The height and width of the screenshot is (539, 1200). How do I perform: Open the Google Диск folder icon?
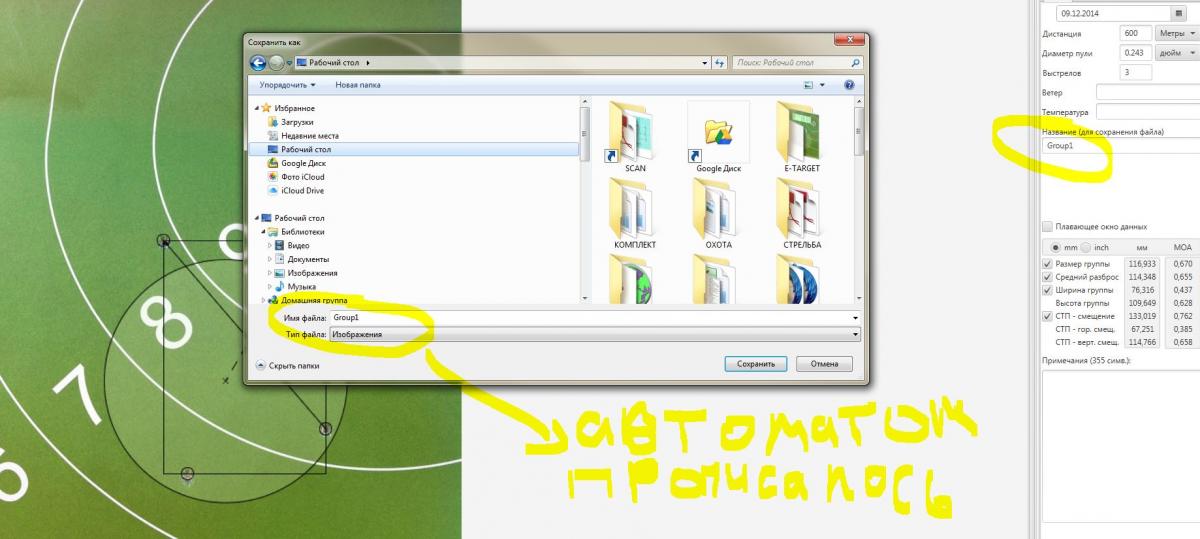[718, 135]
